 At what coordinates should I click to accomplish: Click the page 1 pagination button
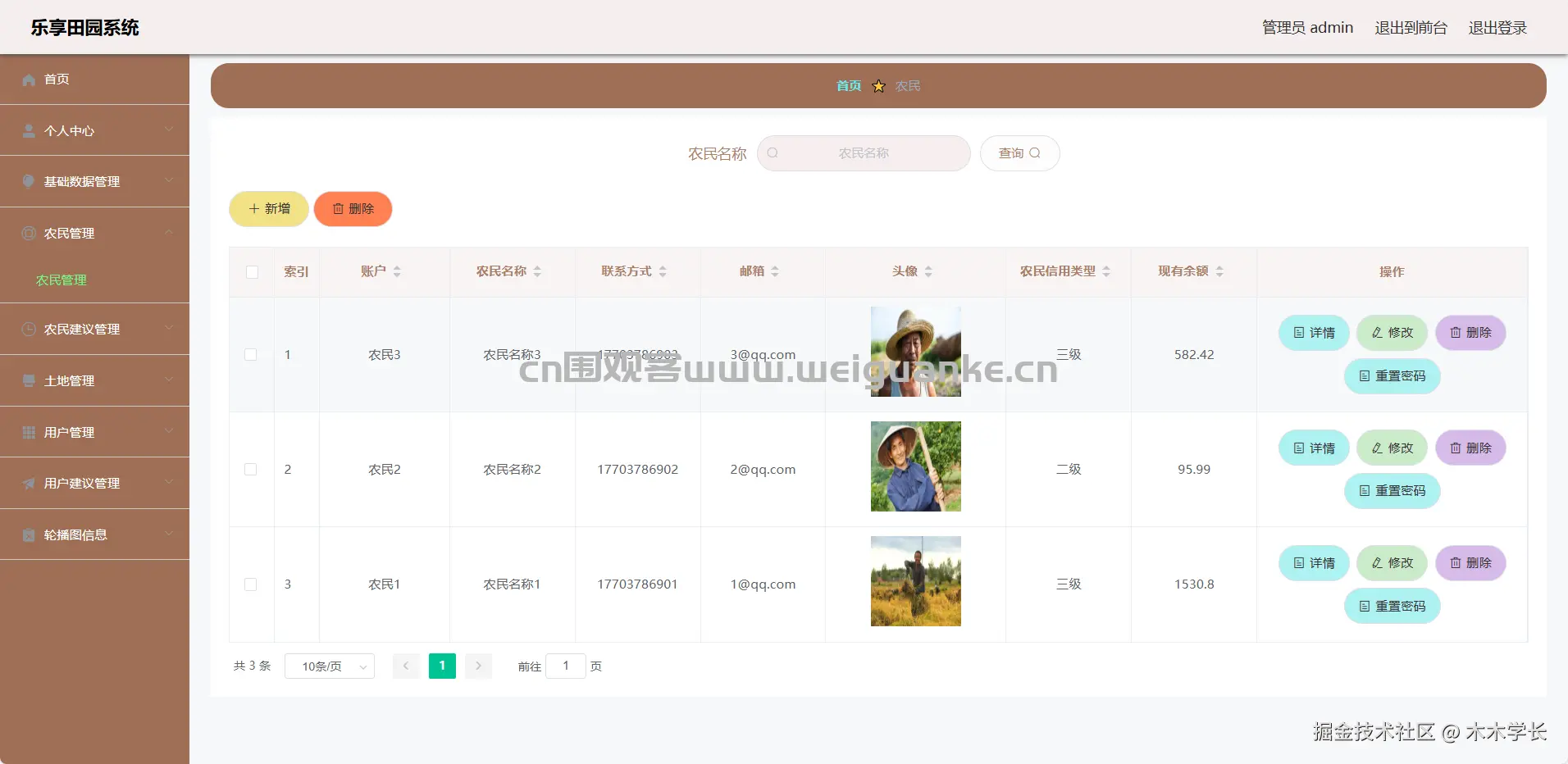point(442,666)
